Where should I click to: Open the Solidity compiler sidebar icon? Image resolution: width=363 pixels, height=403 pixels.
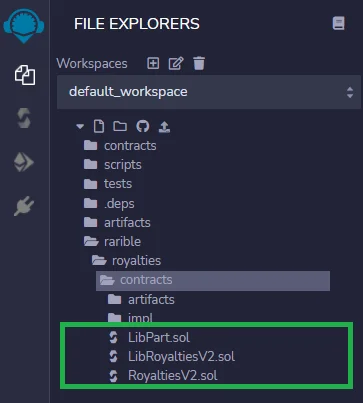[24, 118]
